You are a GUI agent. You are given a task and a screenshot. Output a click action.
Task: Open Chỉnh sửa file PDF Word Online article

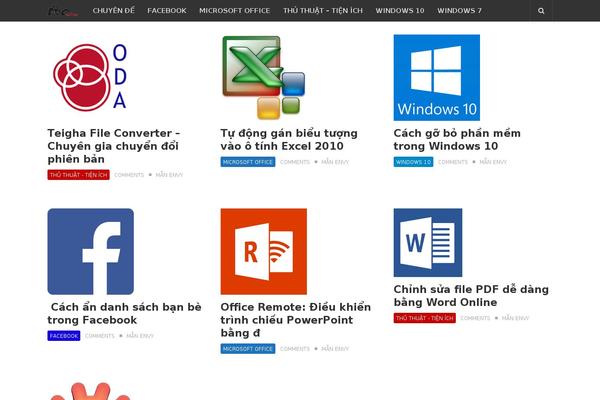pyautogui.click(x=471, y=296)
